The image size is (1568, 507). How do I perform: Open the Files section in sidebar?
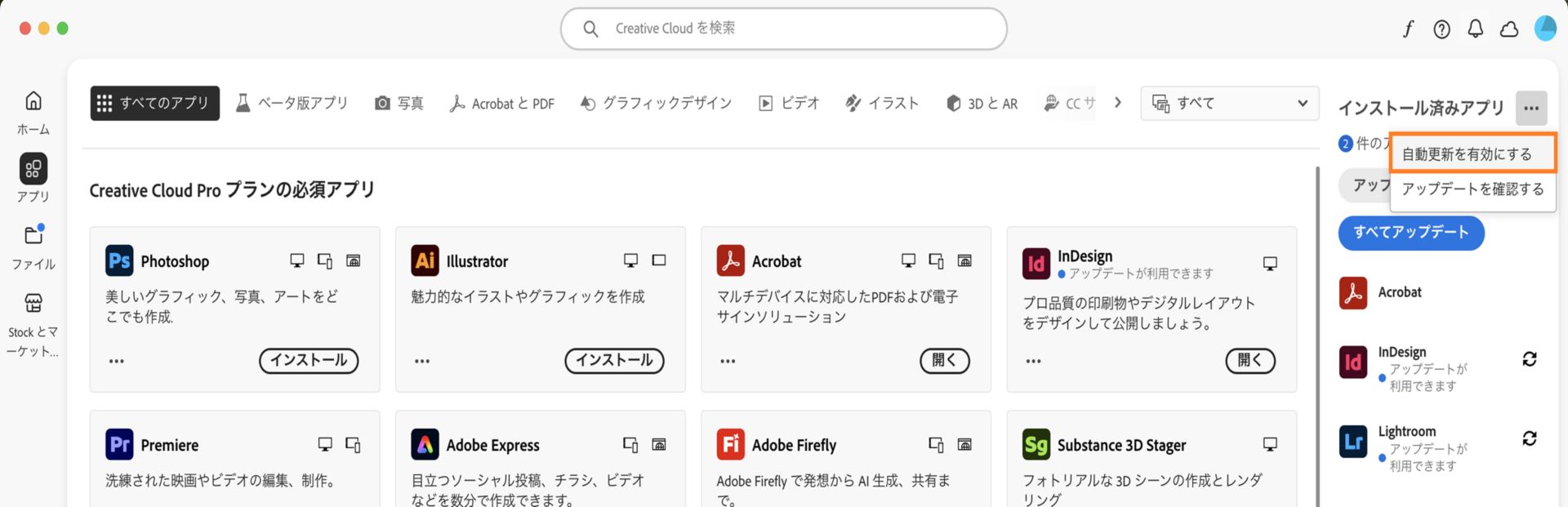tap(33, 247)
